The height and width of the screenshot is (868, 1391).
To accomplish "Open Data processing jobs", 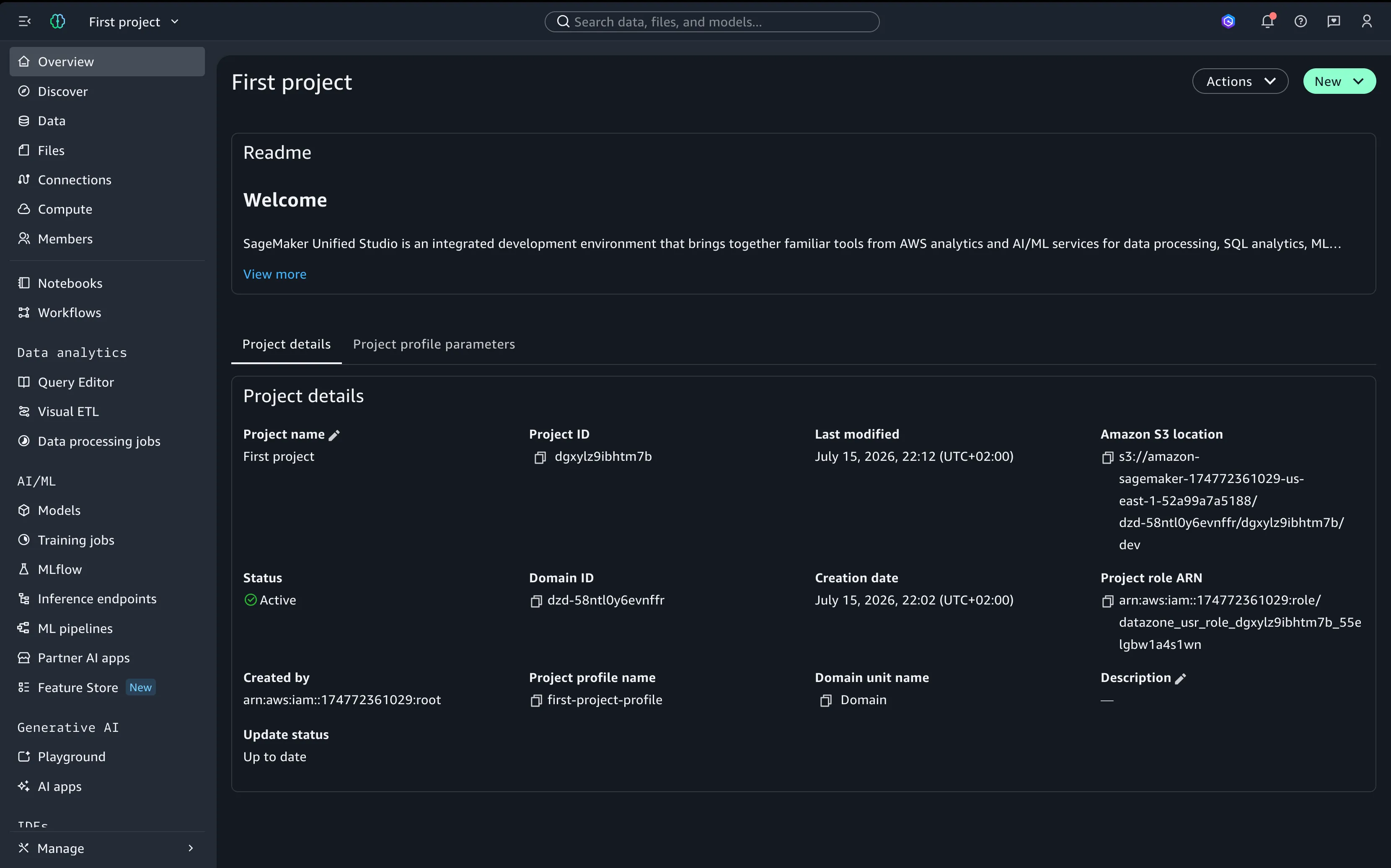I will click(x=107, y=441).
